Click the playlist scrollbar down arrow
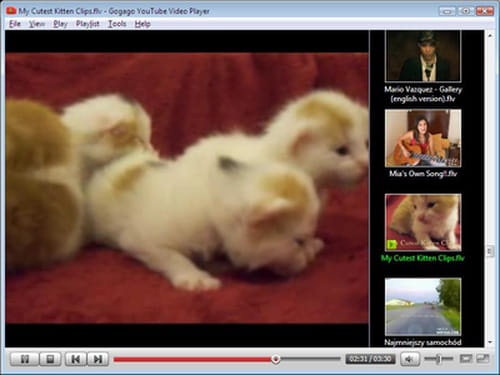Viewport: 500px width, 375px height. point(490,342)
